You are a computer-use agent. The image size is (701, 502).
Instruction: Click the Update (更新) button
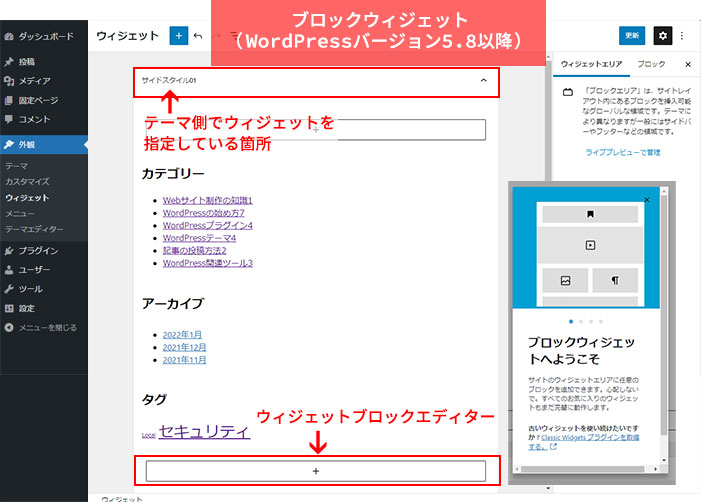tap(632, 36)
